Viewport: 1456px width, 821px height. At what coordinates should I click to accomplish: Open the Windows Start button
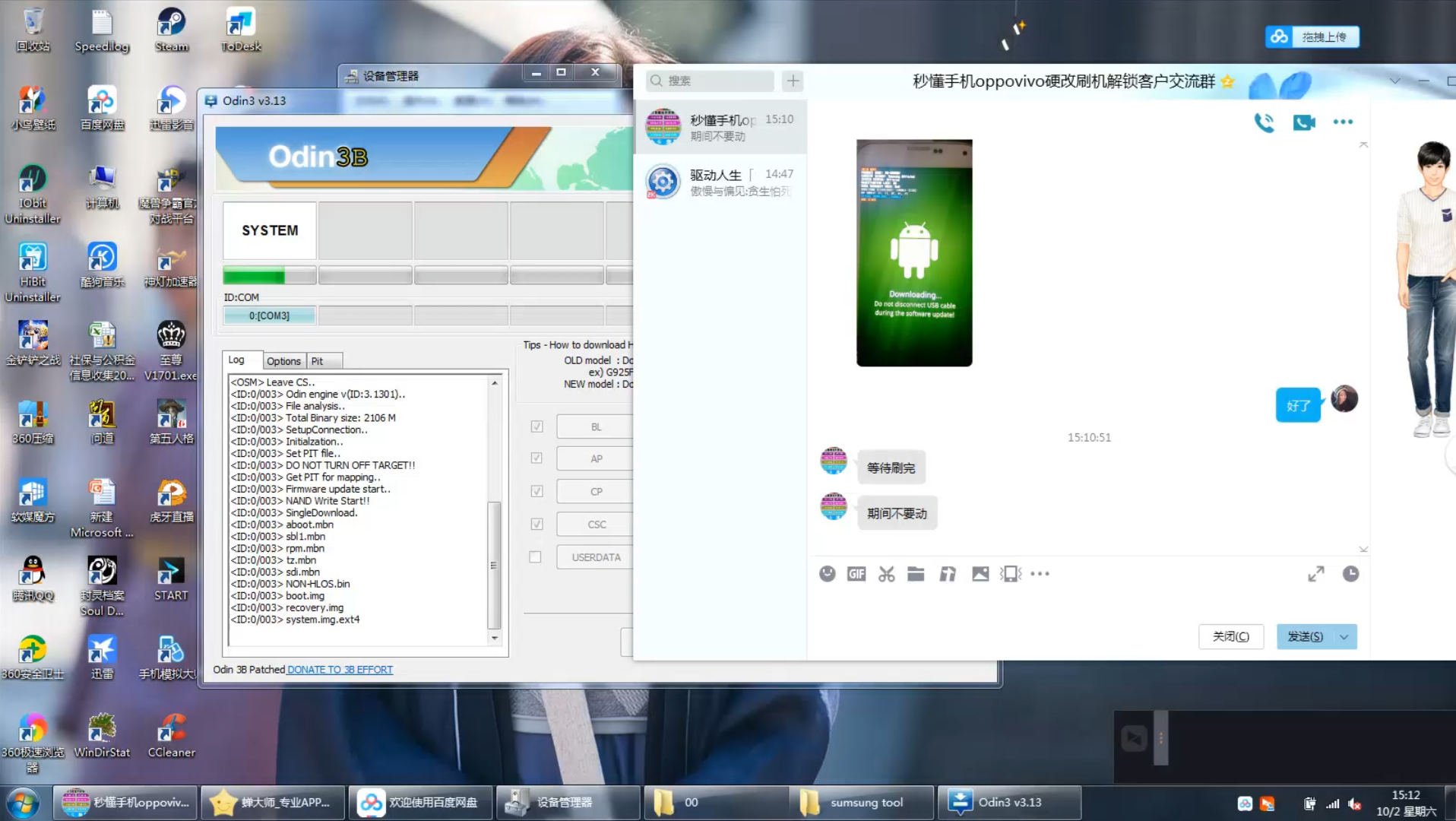coord(22,803)
